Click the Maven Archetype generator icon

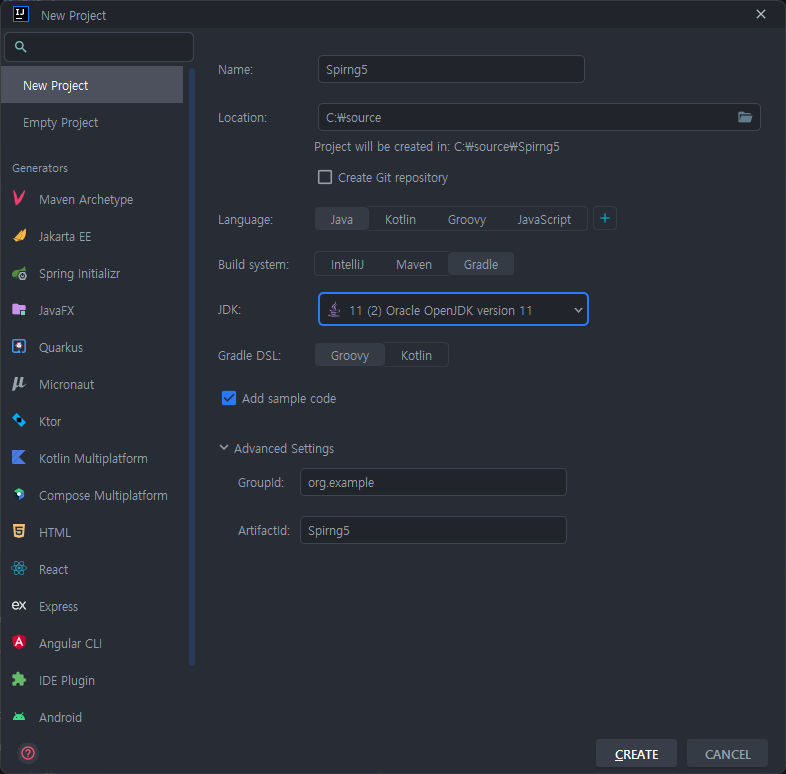[19, 198]
